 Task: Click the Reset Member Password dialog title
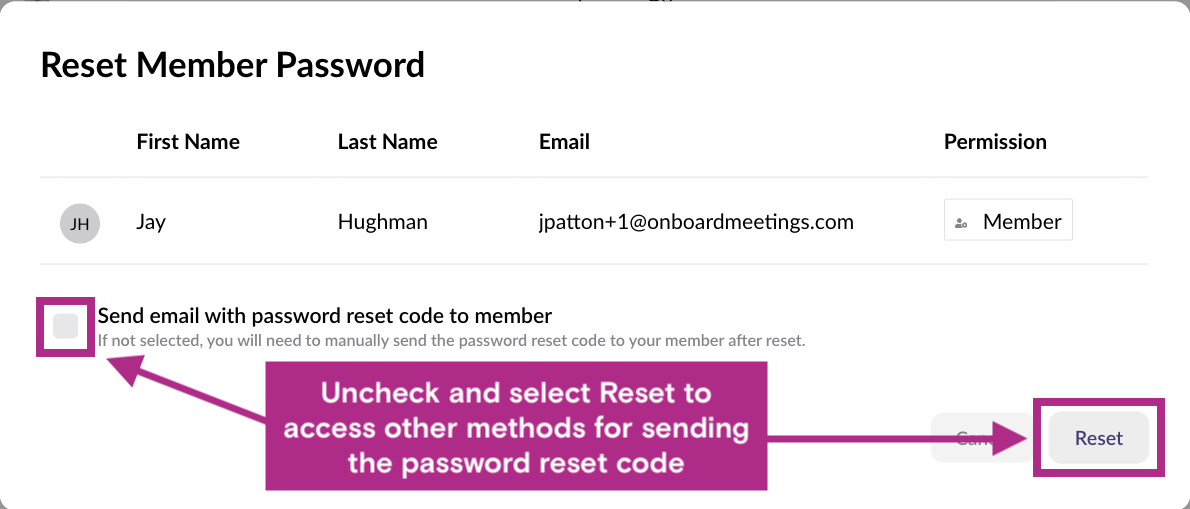233,65
